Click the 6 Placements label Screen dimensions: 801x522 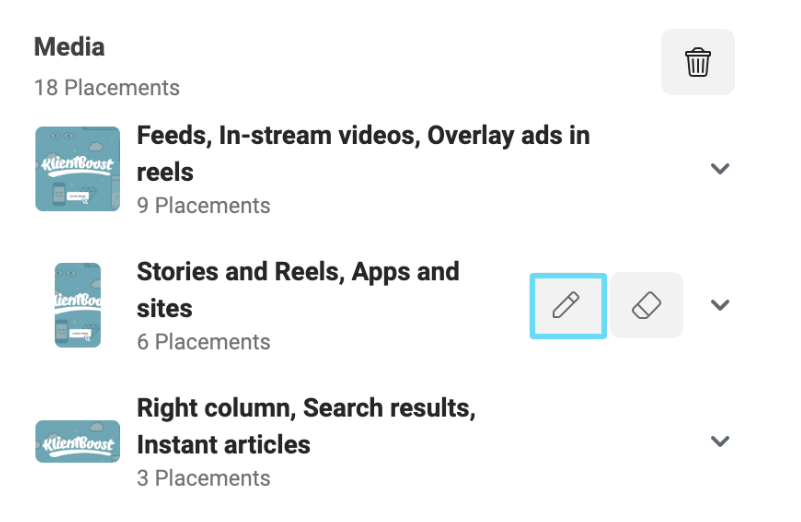tap(203, 342)
